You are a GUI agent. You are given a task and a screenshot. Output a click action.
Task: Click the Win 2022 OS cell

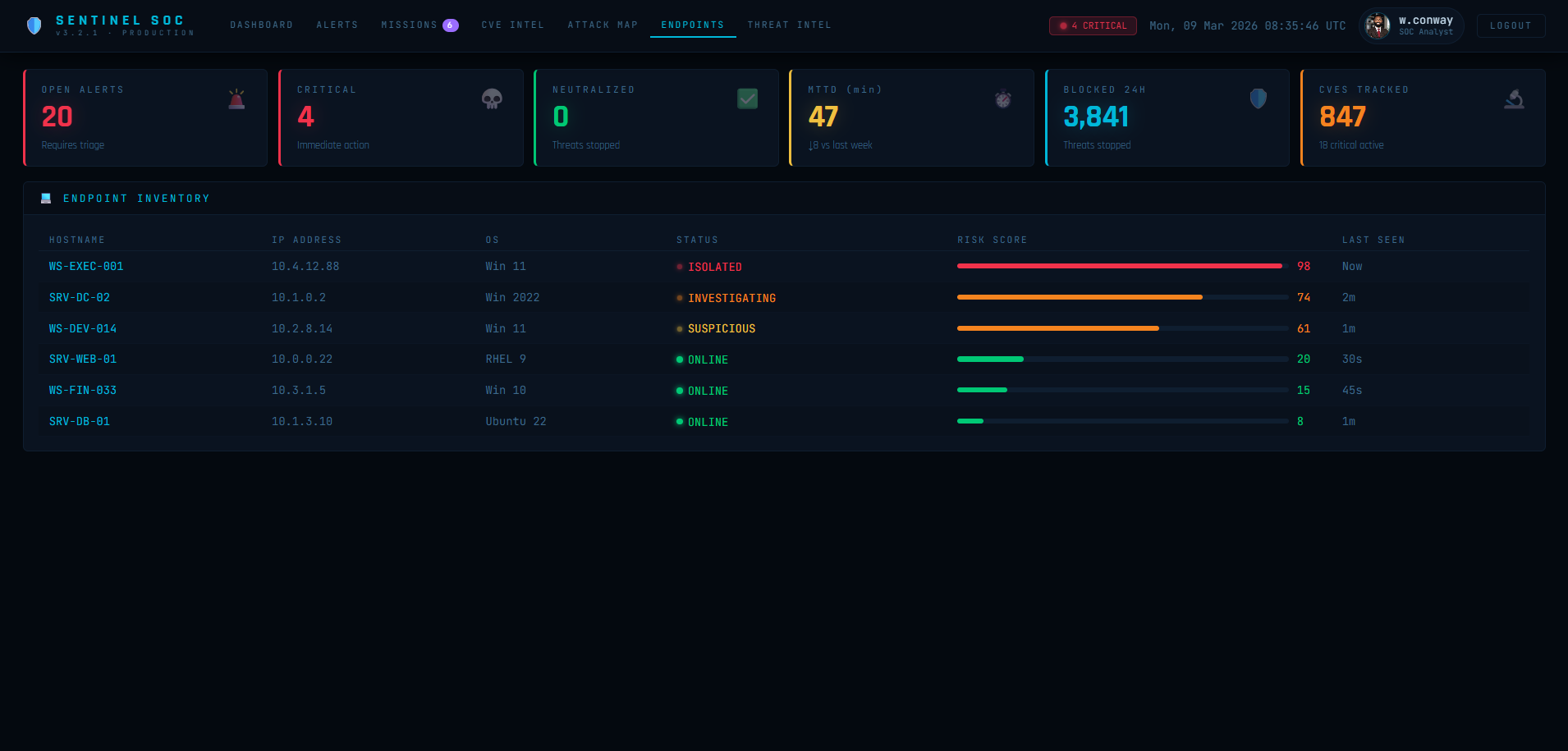[x=512, y=298]
